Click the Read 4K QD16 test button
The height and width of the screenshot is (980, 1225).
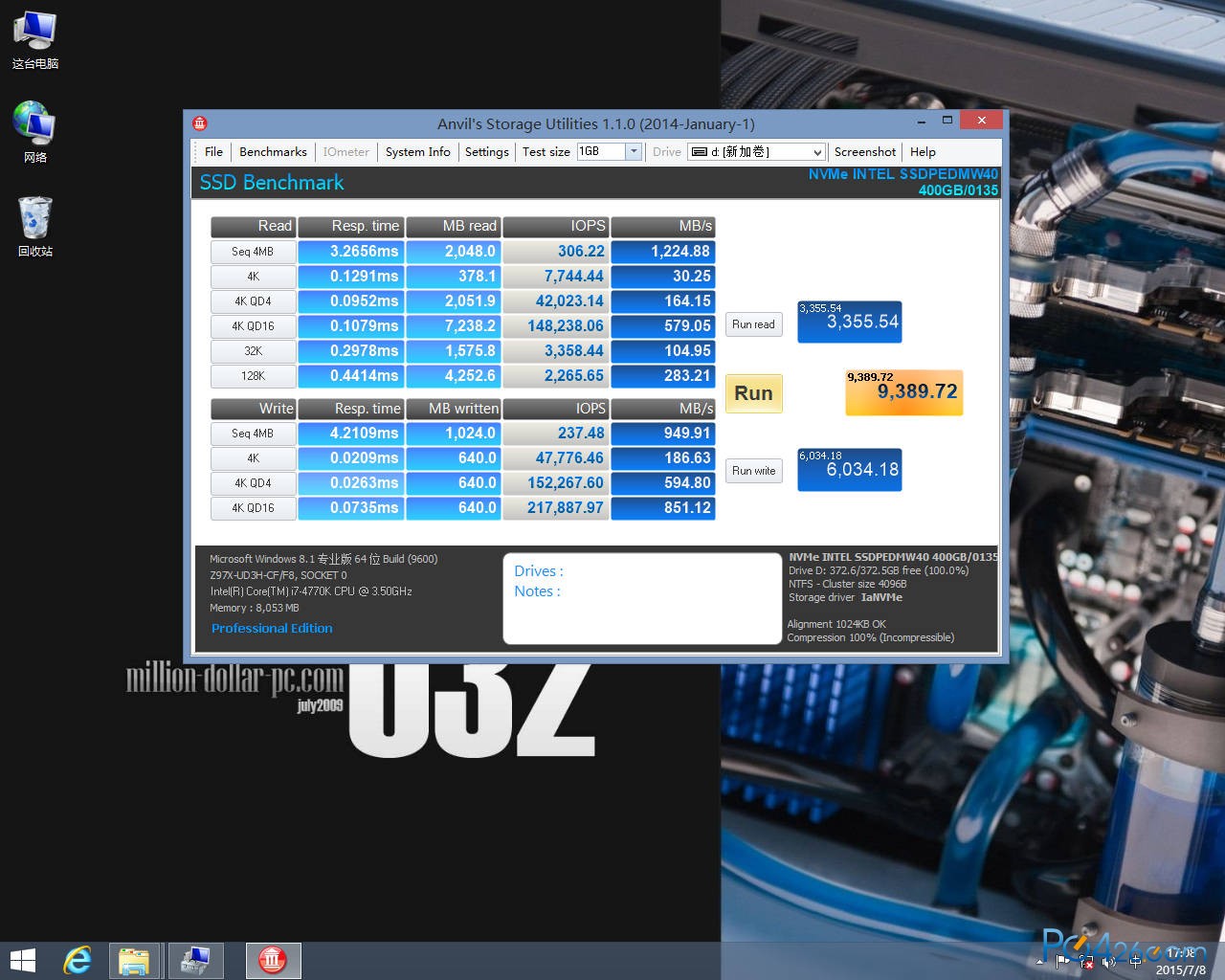tap(253, 326)
